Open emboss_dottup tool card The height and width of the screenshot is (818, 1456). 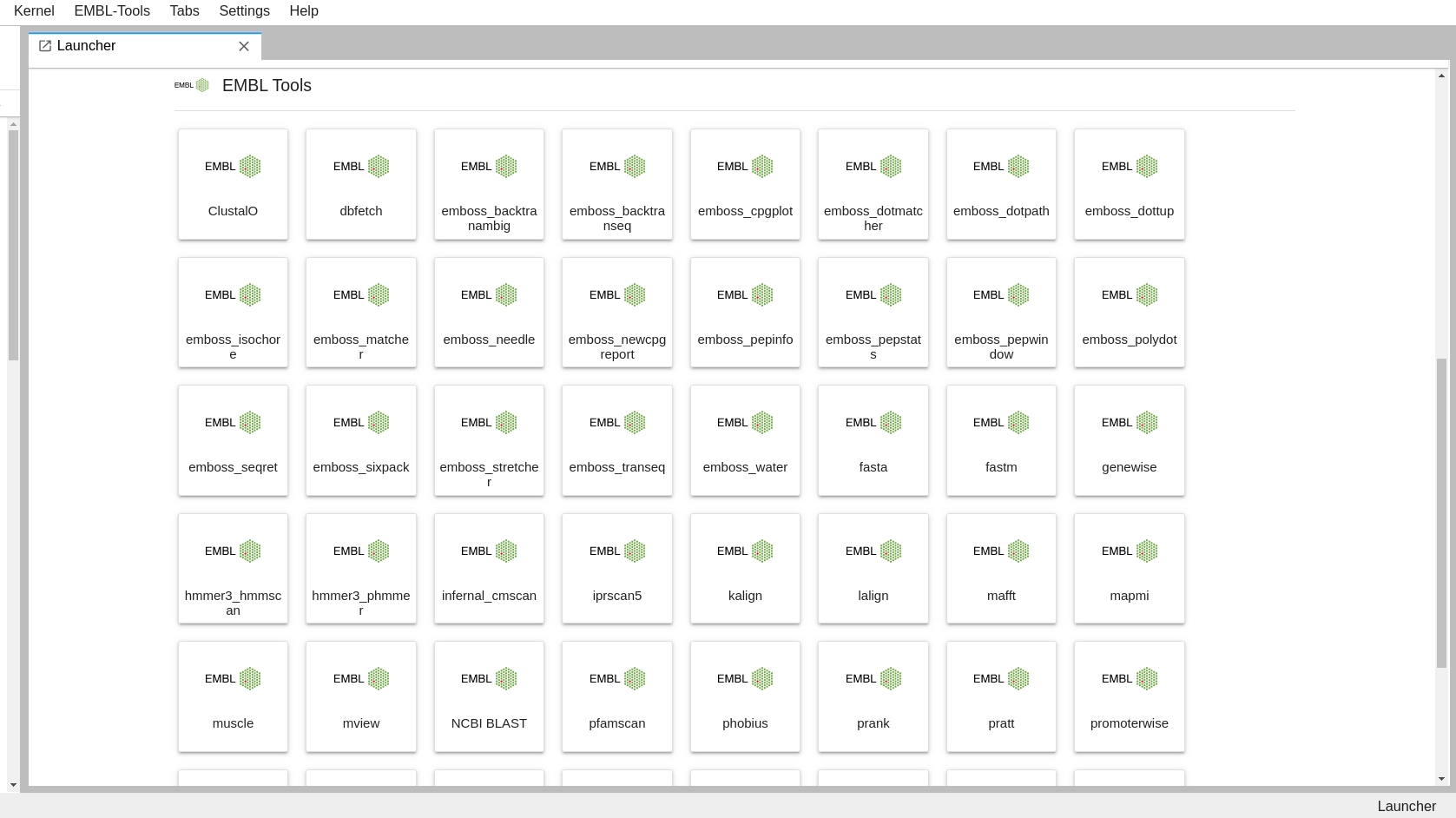(x=1130, y=184)
